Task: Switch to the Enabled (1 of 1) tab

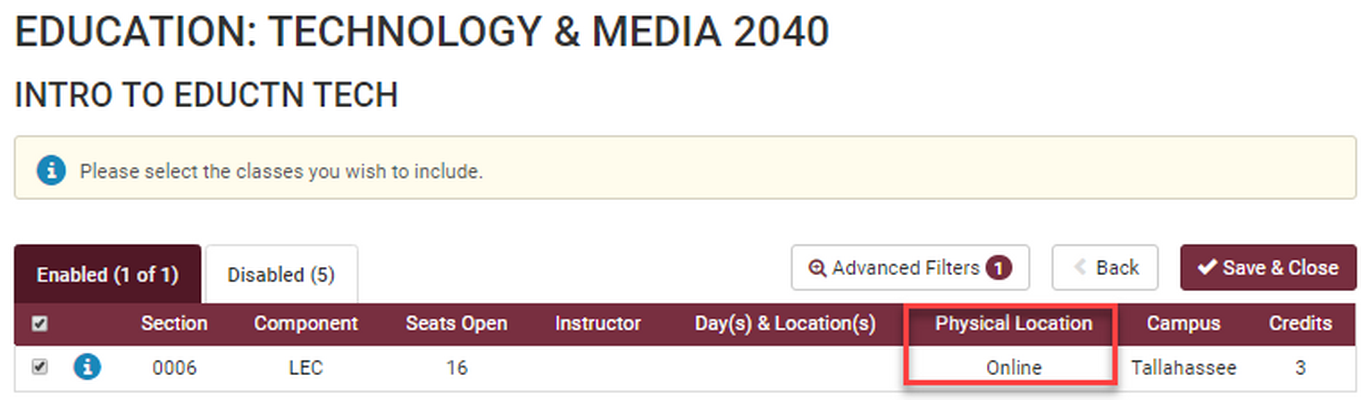Action: point(107,274)
